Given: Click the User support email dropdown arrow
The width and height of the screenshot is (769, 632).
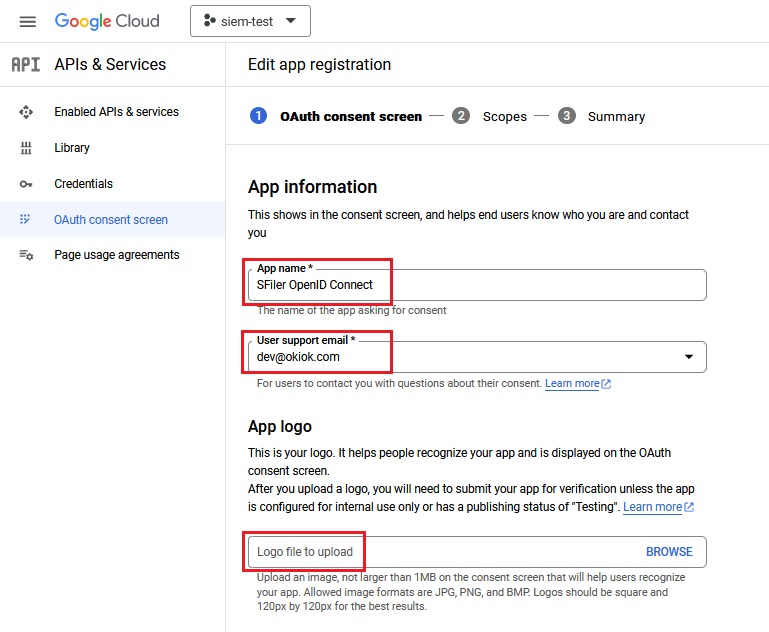Looking at the screenshot, I should point(689,357).
